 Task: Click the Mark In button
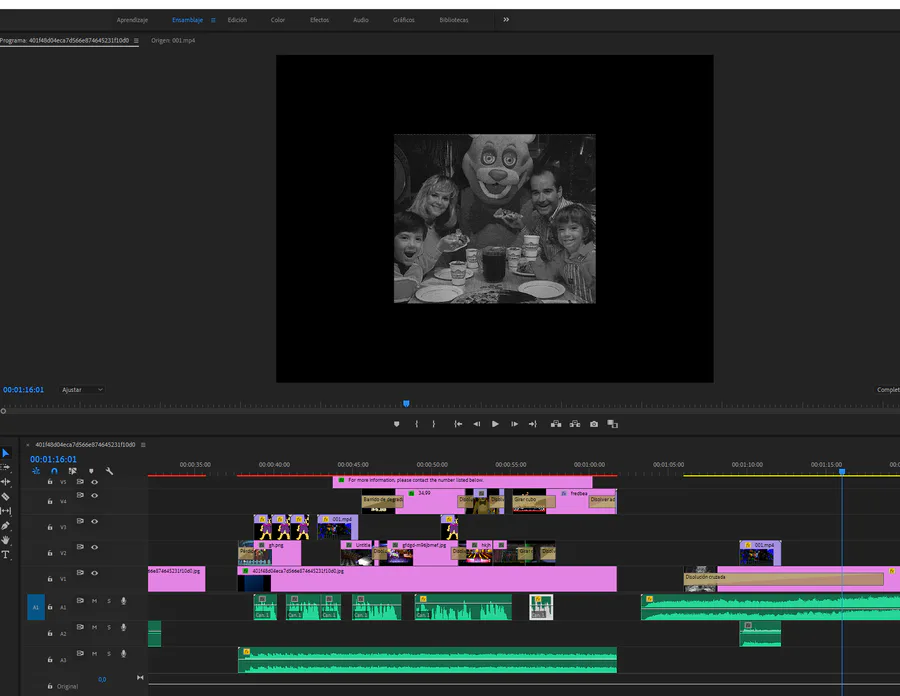pos(416,424)
